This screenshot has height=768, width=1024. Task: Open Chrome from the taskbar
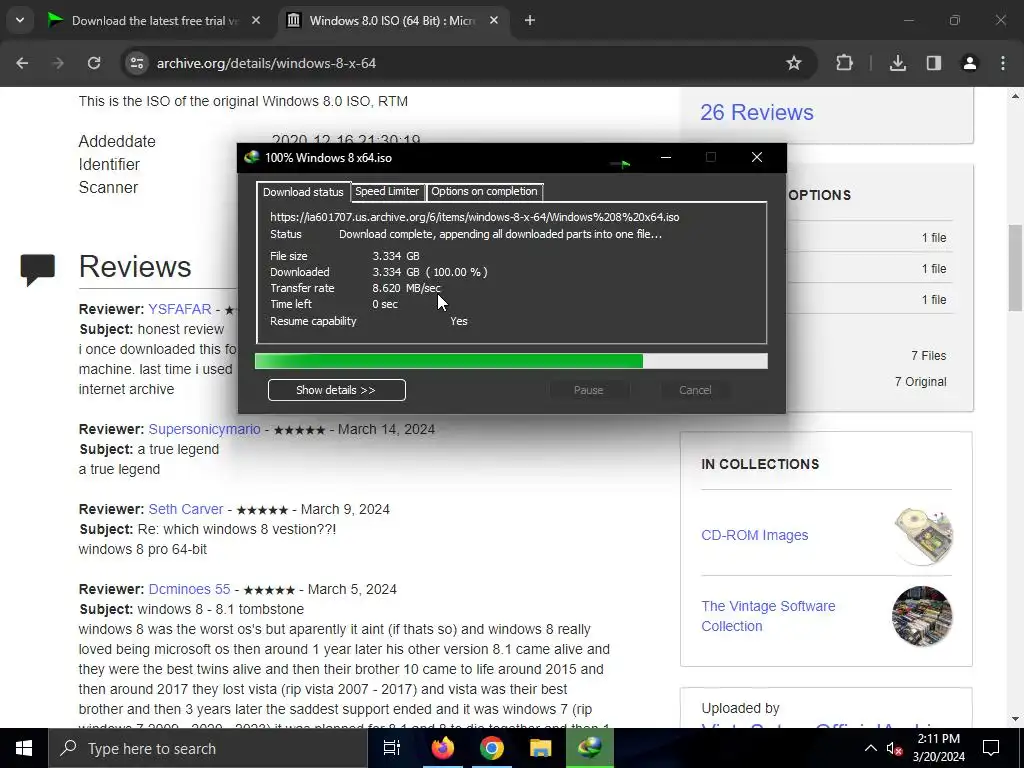pos(491,748)
